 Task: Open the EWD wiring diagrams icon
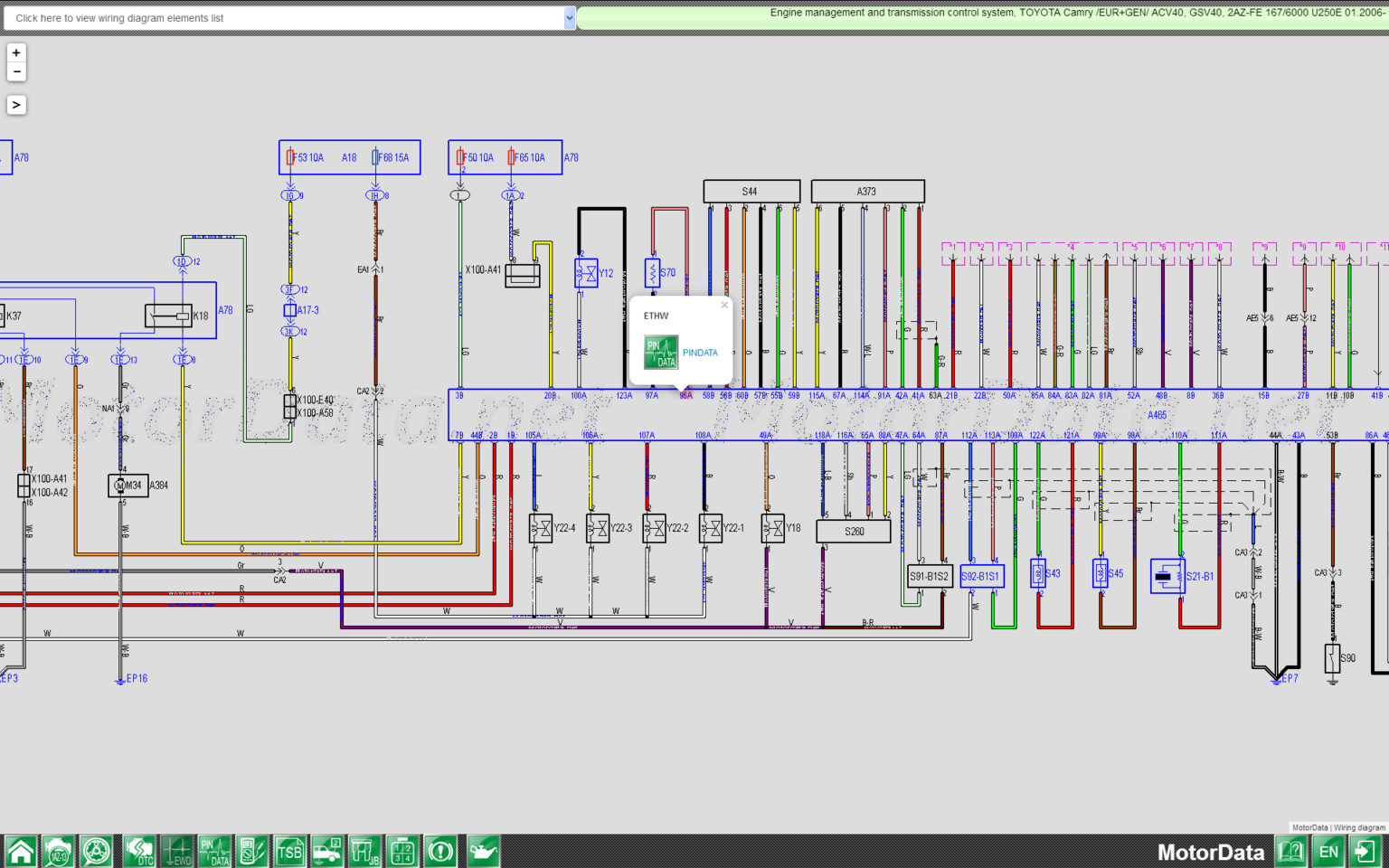coord(178,852)
